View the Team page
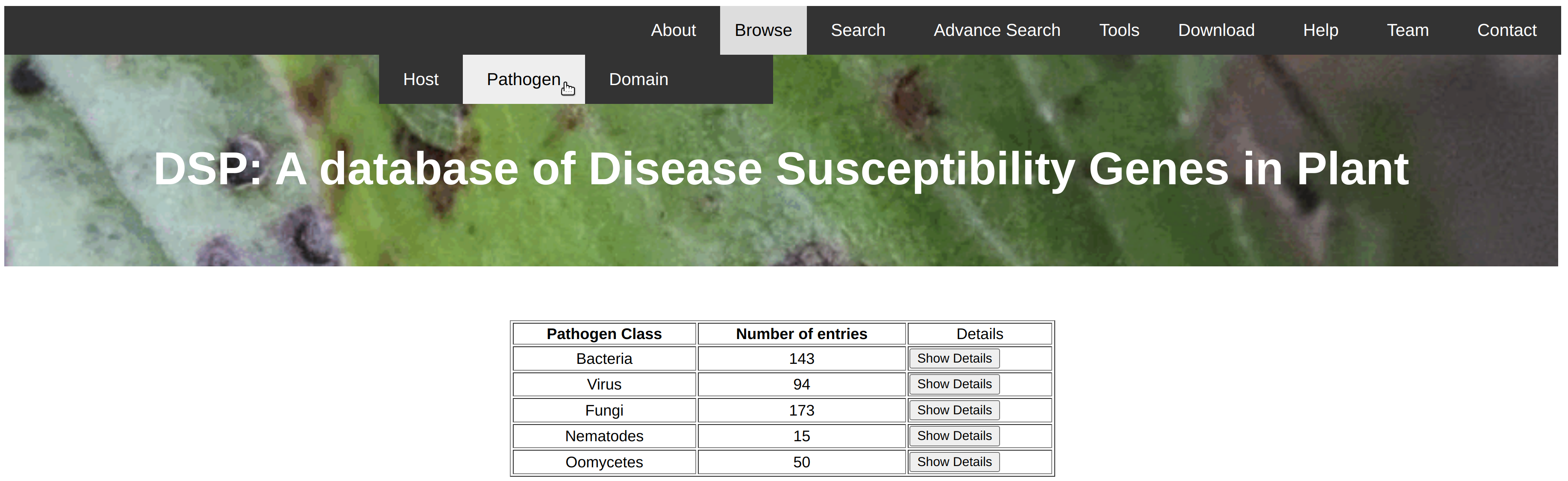Viewport: 1568px width, 481px height. tap(1407, 30)
